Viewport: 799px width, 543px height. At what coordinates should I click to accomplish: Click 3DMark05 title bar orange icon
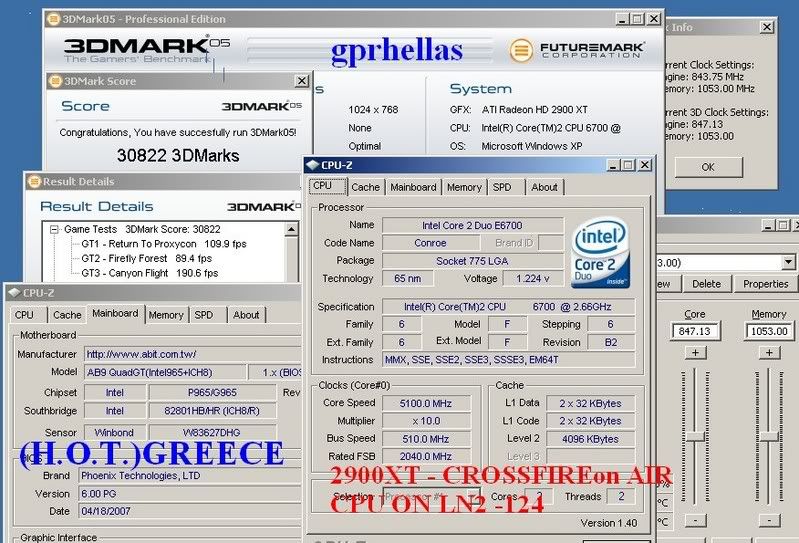53,19
